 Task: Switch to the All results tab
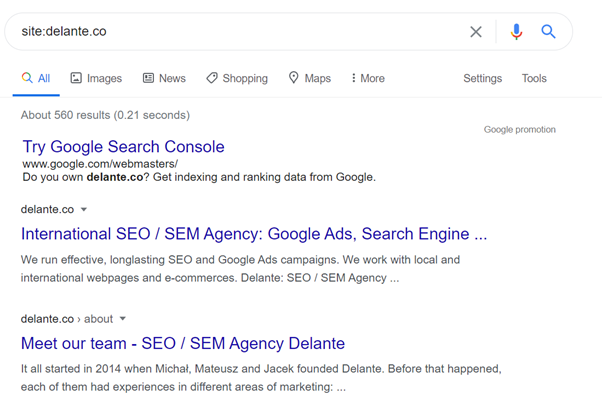pyautogui.click(x=36, y=78)
